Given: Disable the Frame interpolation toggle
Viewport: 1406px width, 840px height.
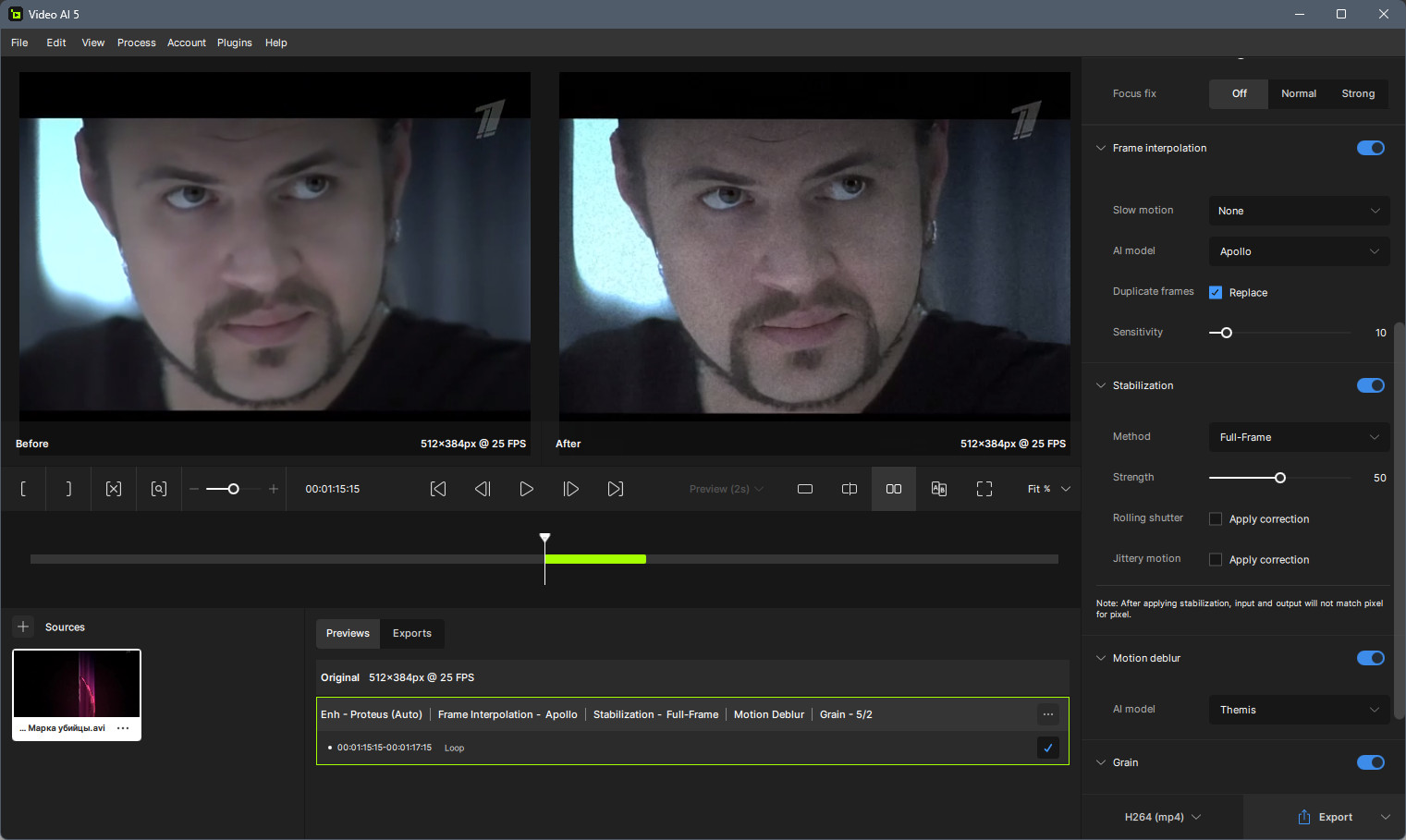Looking at the screenshot, I should pos(1370,148).
